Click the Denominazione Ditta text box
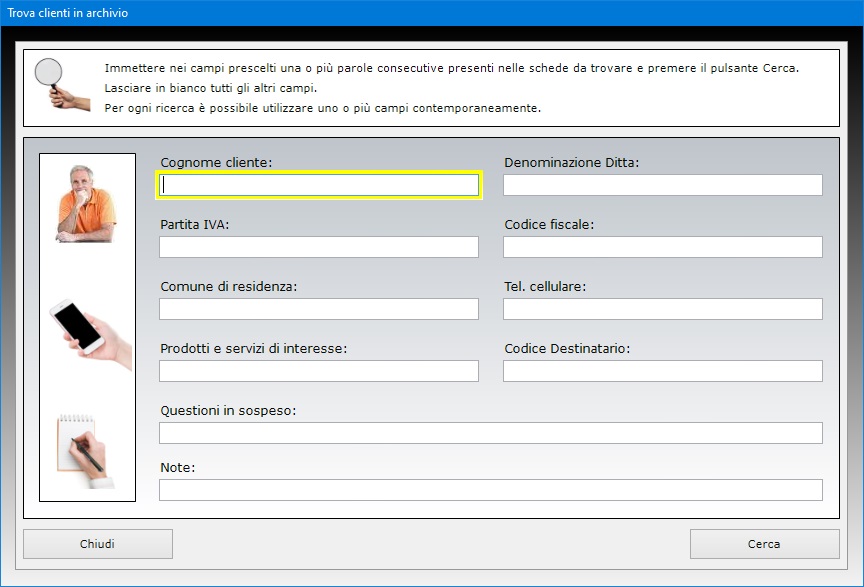864x587 pixels. [663, 185]
